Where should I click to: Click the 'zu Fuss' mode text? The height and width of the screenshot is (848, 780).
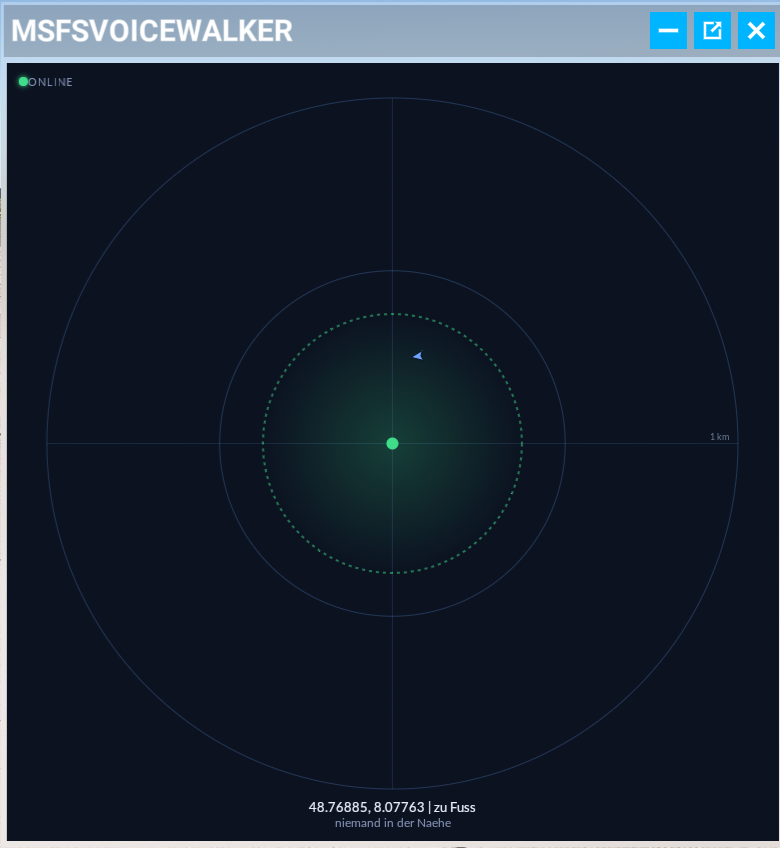454,807
